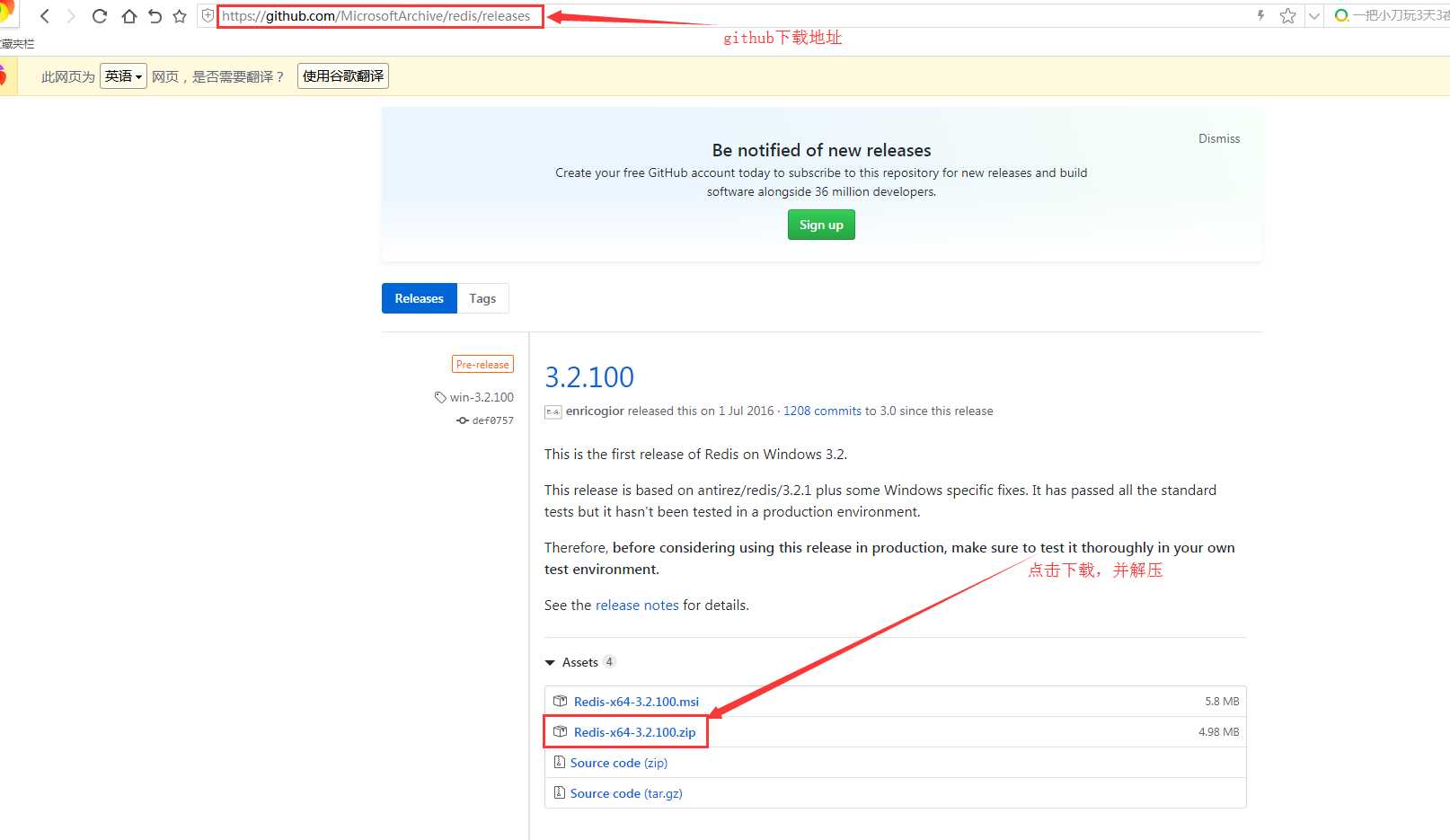Click the Be notified of new releases heading
The width and height of the screenshot is (1450, 840).
point(821,150)
